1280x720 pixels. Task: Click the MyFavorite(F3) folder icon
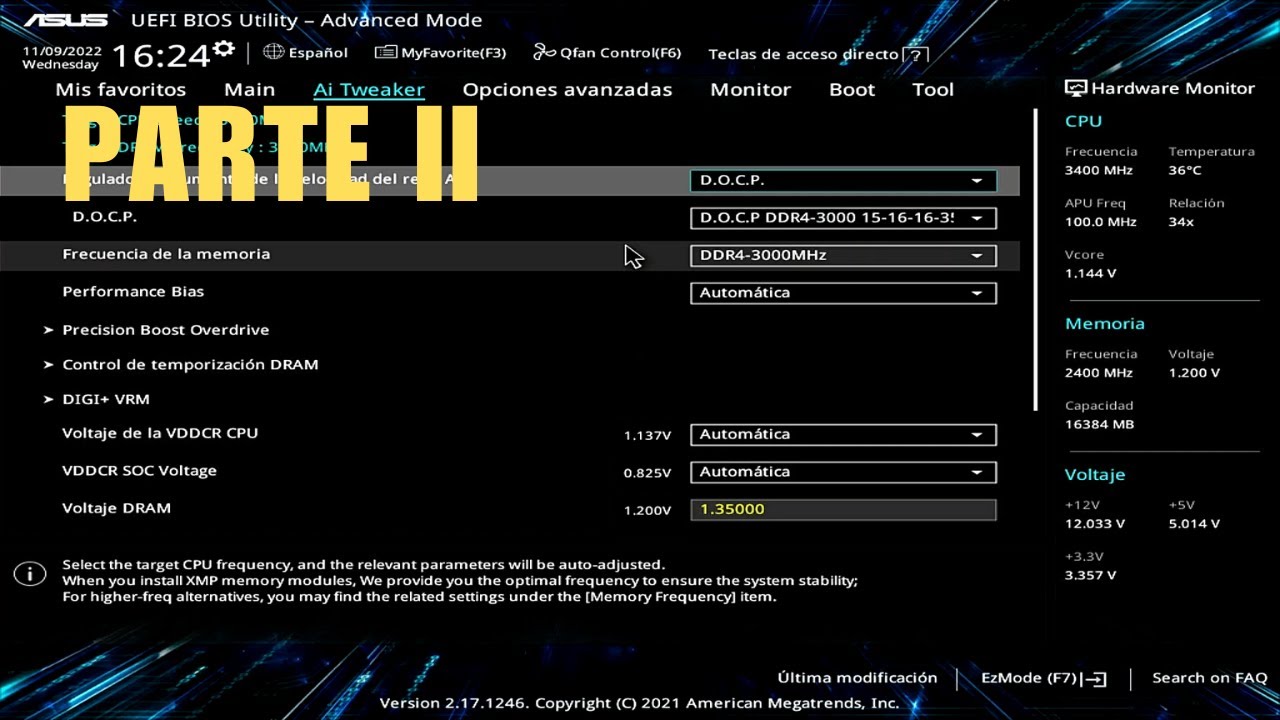[x=386, y=52]
